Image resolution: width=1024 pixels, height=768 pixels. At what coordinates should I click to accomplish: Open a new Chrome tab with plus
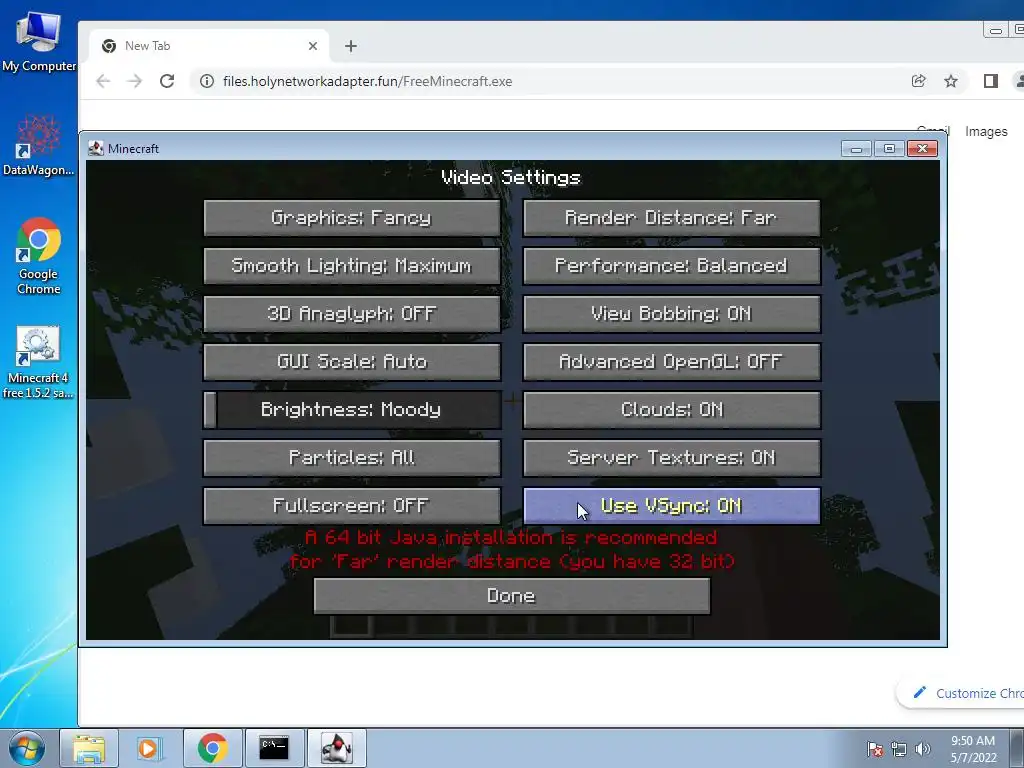(351, 46)
